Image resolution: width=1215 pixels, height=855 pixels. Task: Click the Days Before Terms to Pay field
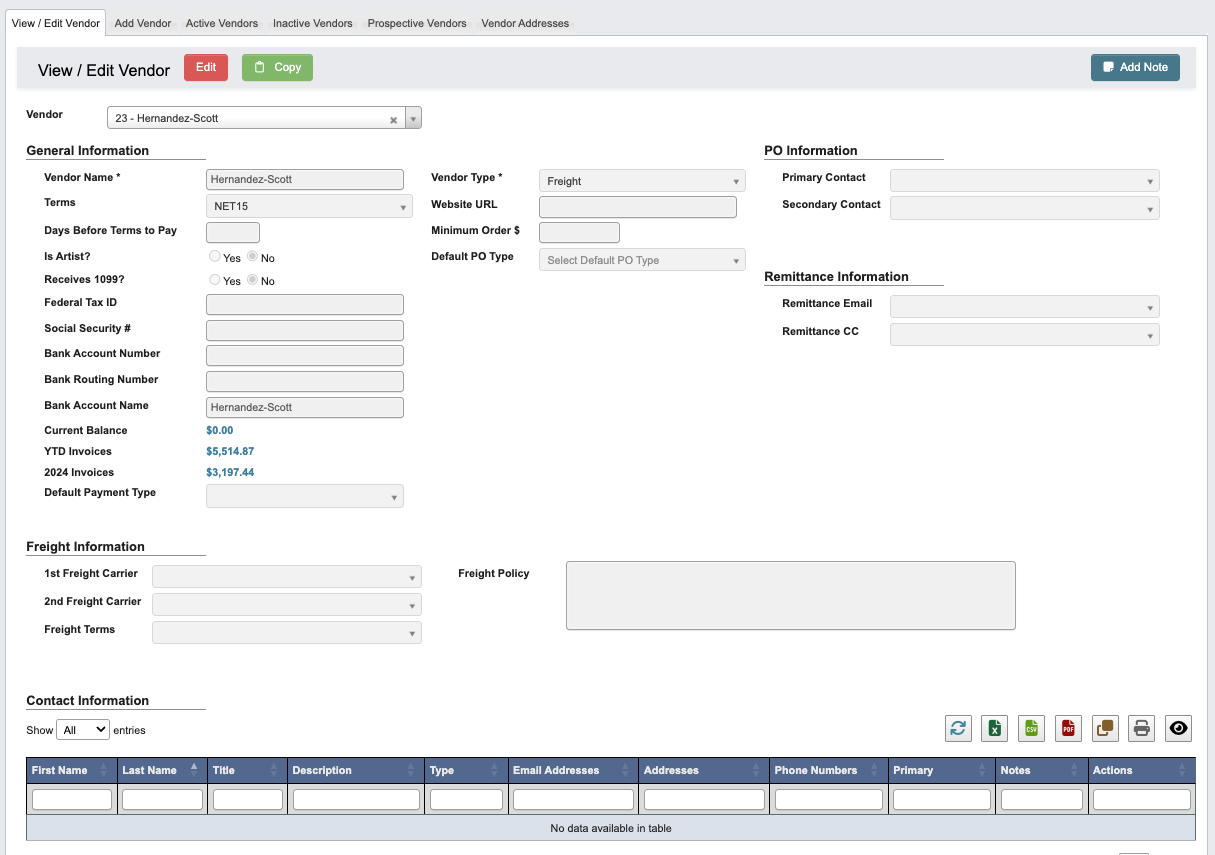(x=233, y=233)
